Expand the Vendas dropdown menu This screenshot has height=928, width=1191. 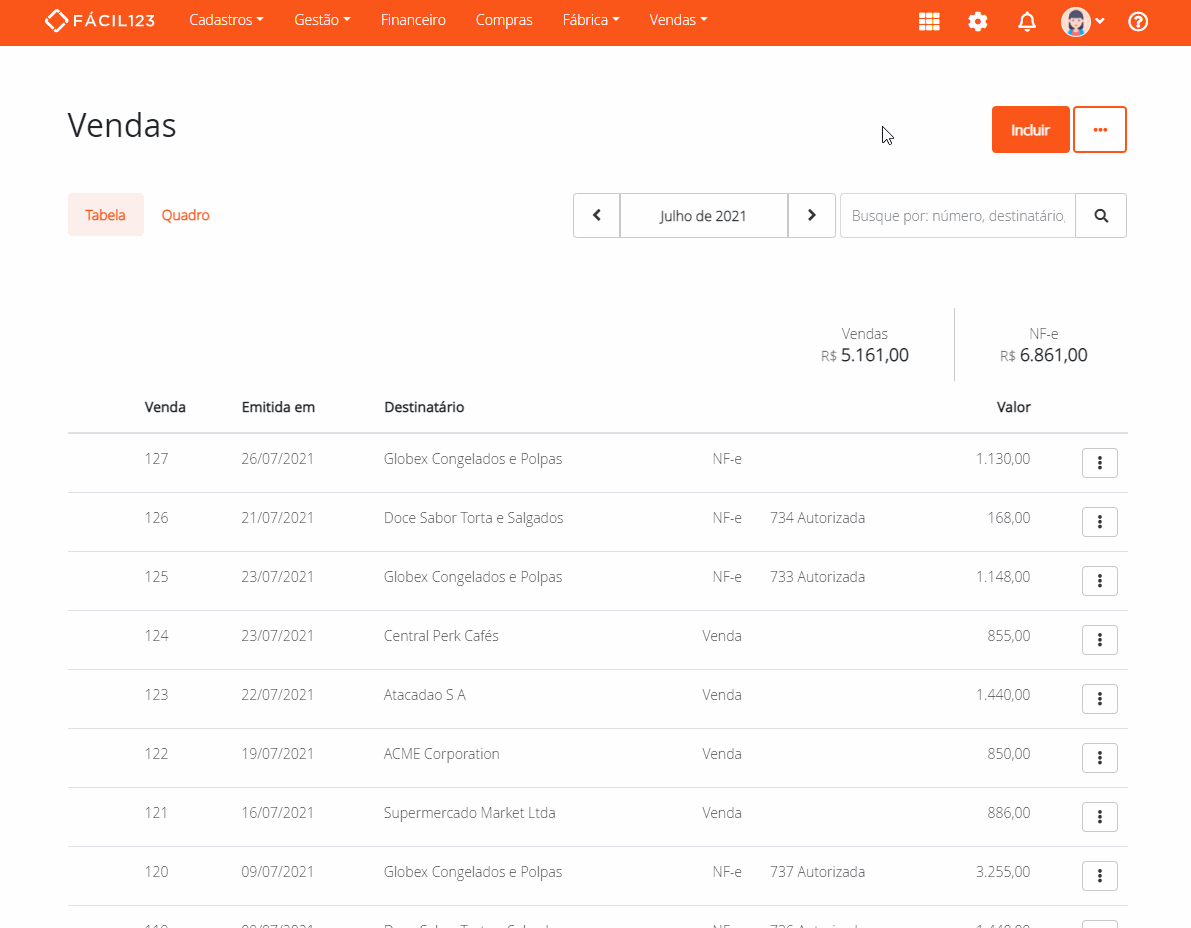point(678,20)
